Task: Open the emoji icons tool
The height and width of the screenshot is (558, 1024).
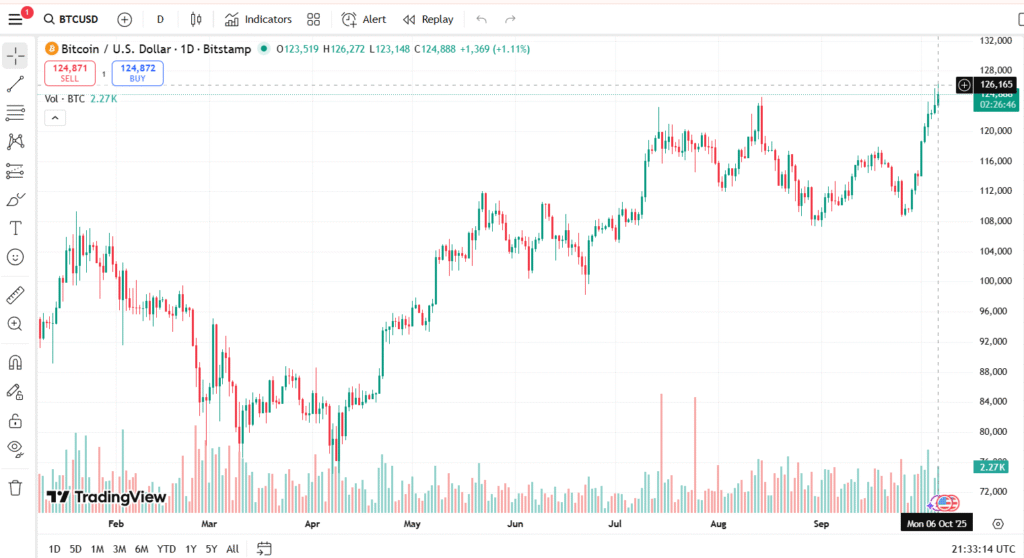Action: [15, 257]
